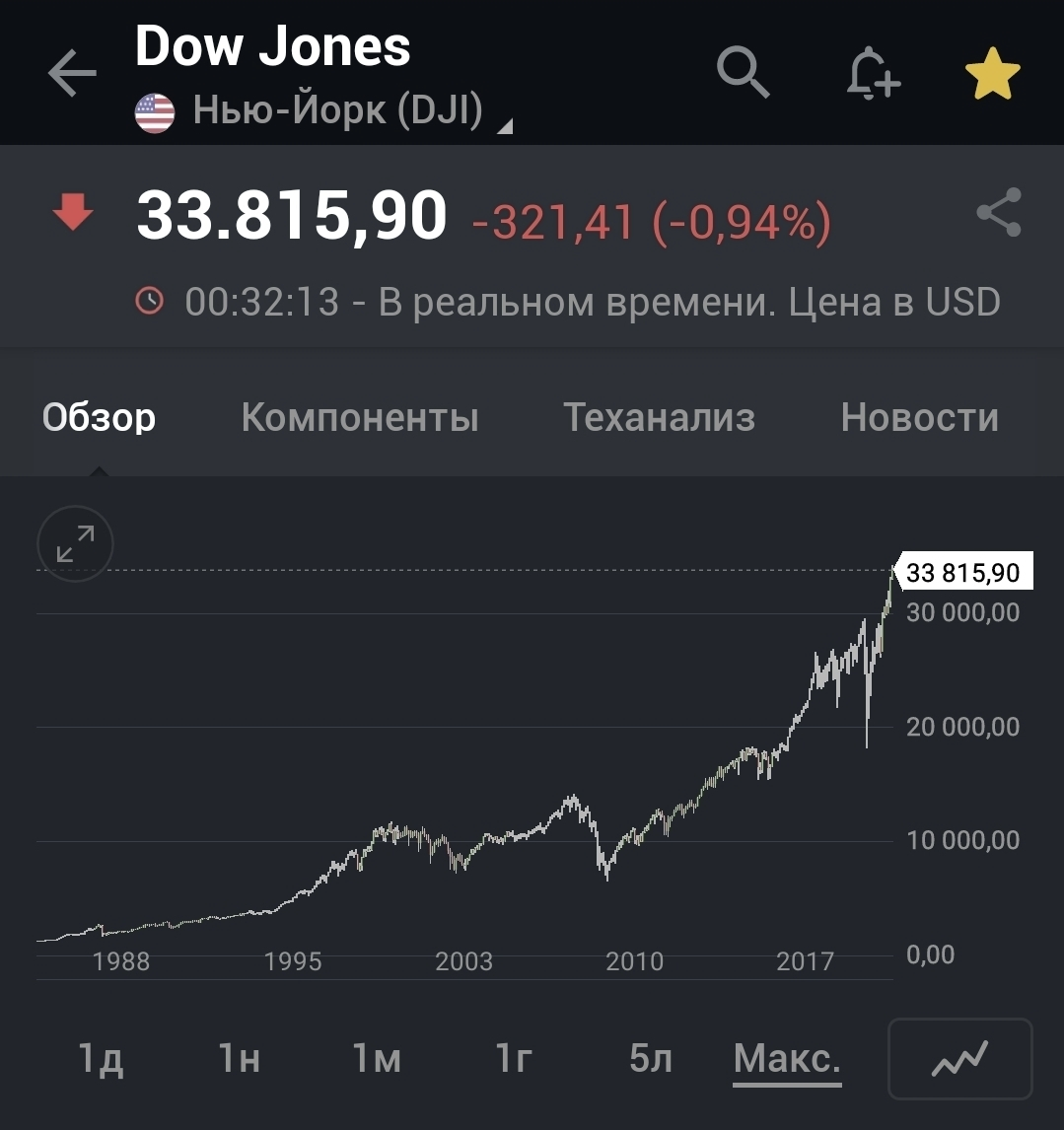Tap the US flag icon
1064x1130 pixels.
coord(155,112)
